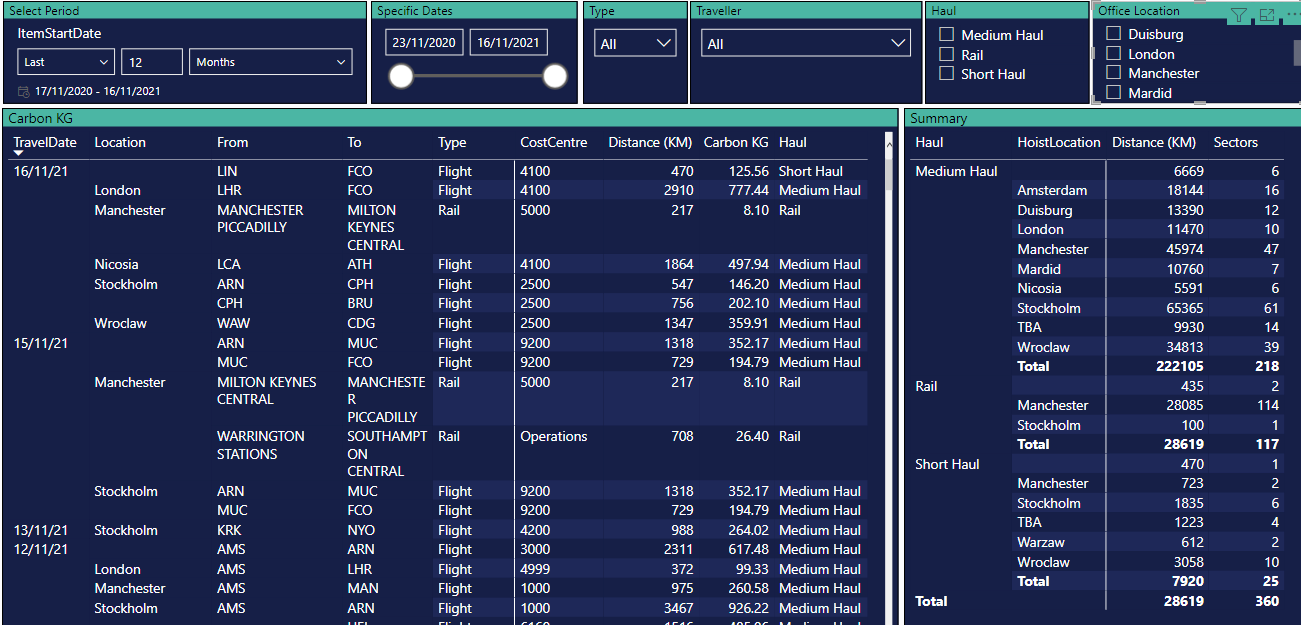Enable the Rail haul checkbox
Screen dimensions: 1301x625
[946, 55]
